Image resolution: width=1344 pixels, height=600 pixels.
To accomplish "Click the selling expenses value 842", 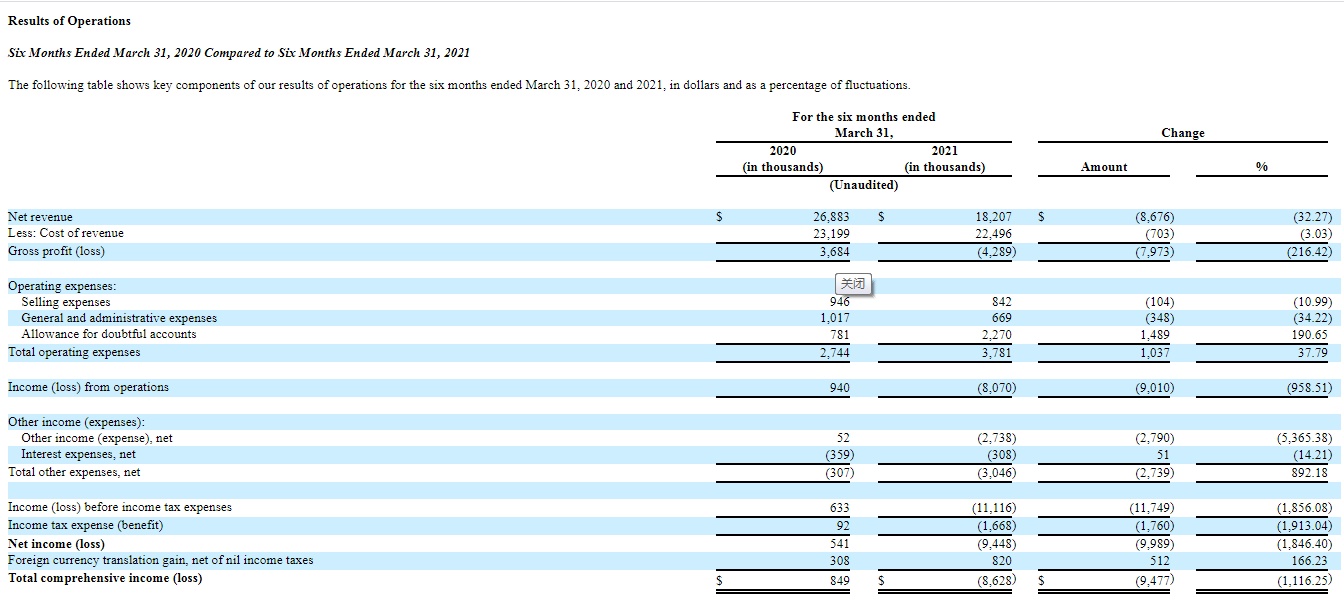I will click(x=1002, y=302).
